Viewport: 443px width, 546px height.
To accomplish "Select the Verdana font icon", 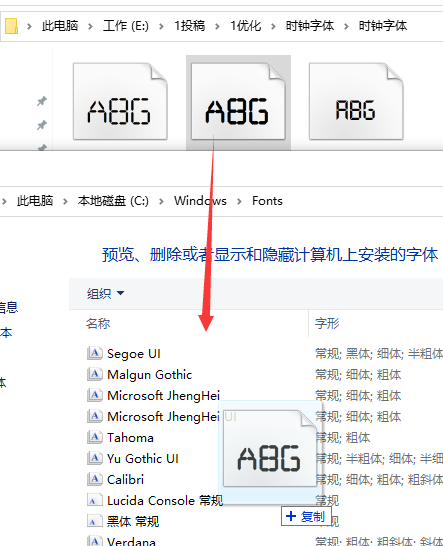I will (95, 541).
